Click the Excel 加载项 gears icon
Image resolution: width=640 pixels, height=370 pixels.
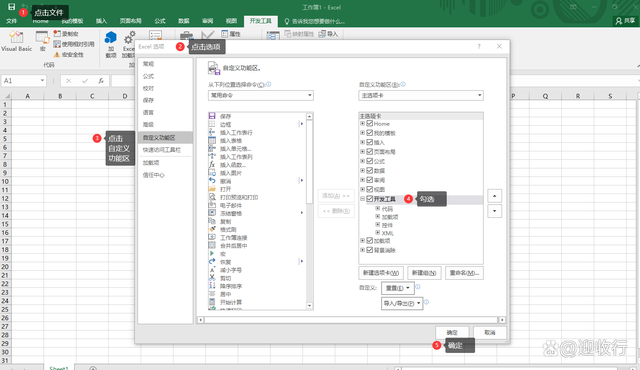pos(129,38)
